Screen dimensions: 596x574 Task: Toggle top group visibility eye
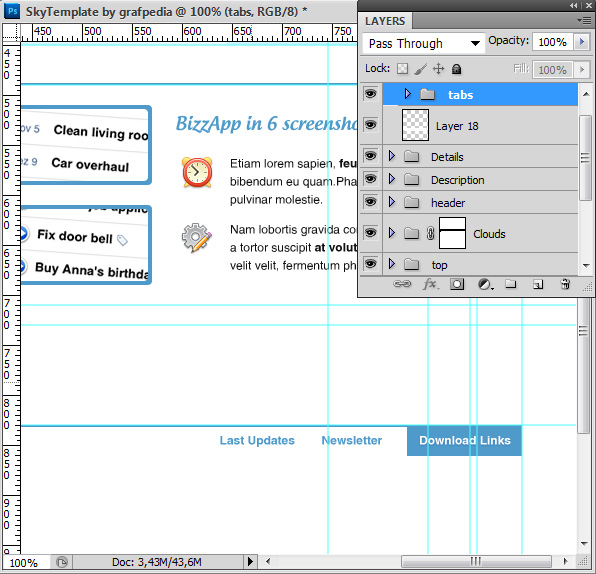(371, 264)
